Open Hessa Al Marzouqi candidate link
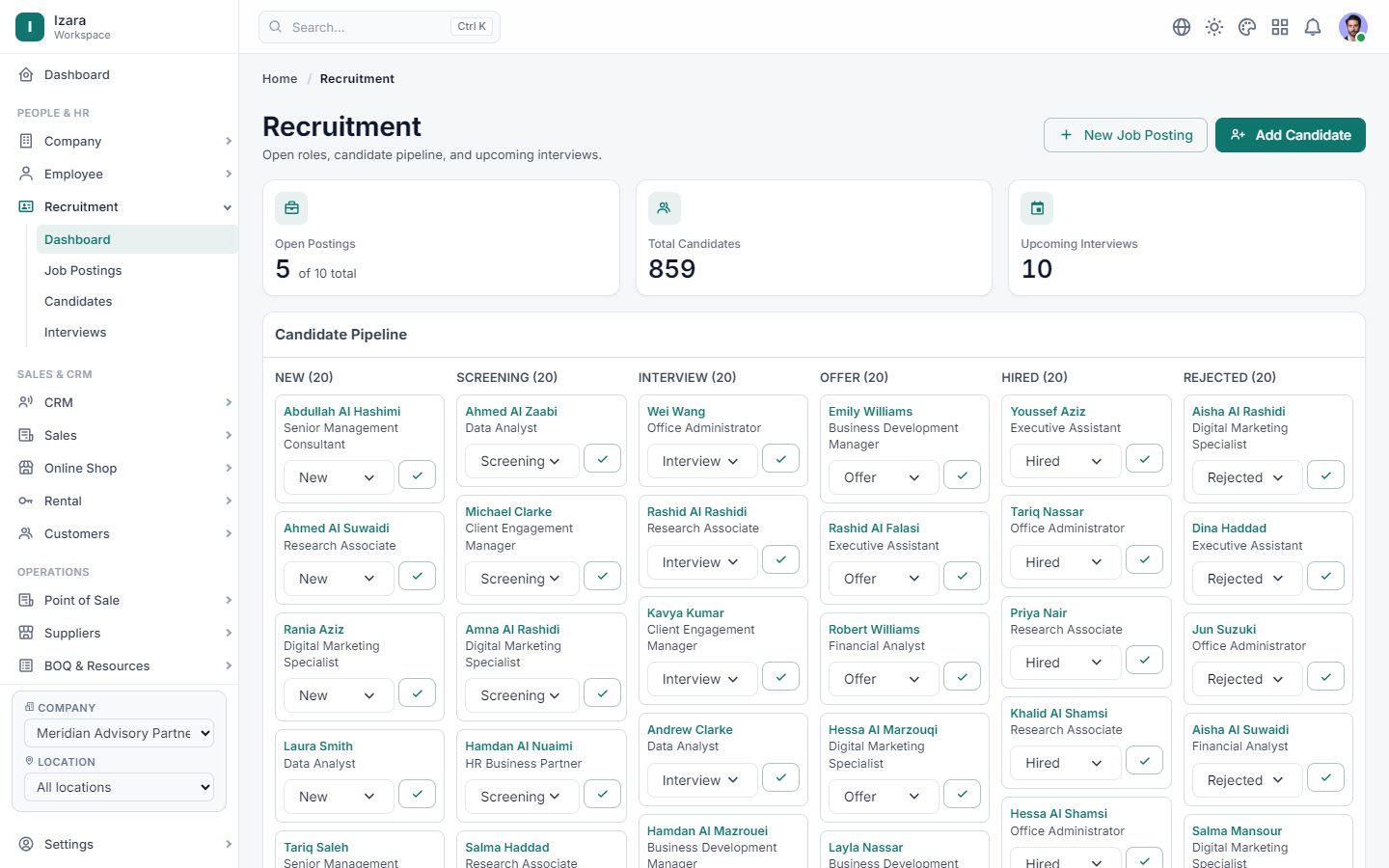1389x868 pixels. (883, 730)
